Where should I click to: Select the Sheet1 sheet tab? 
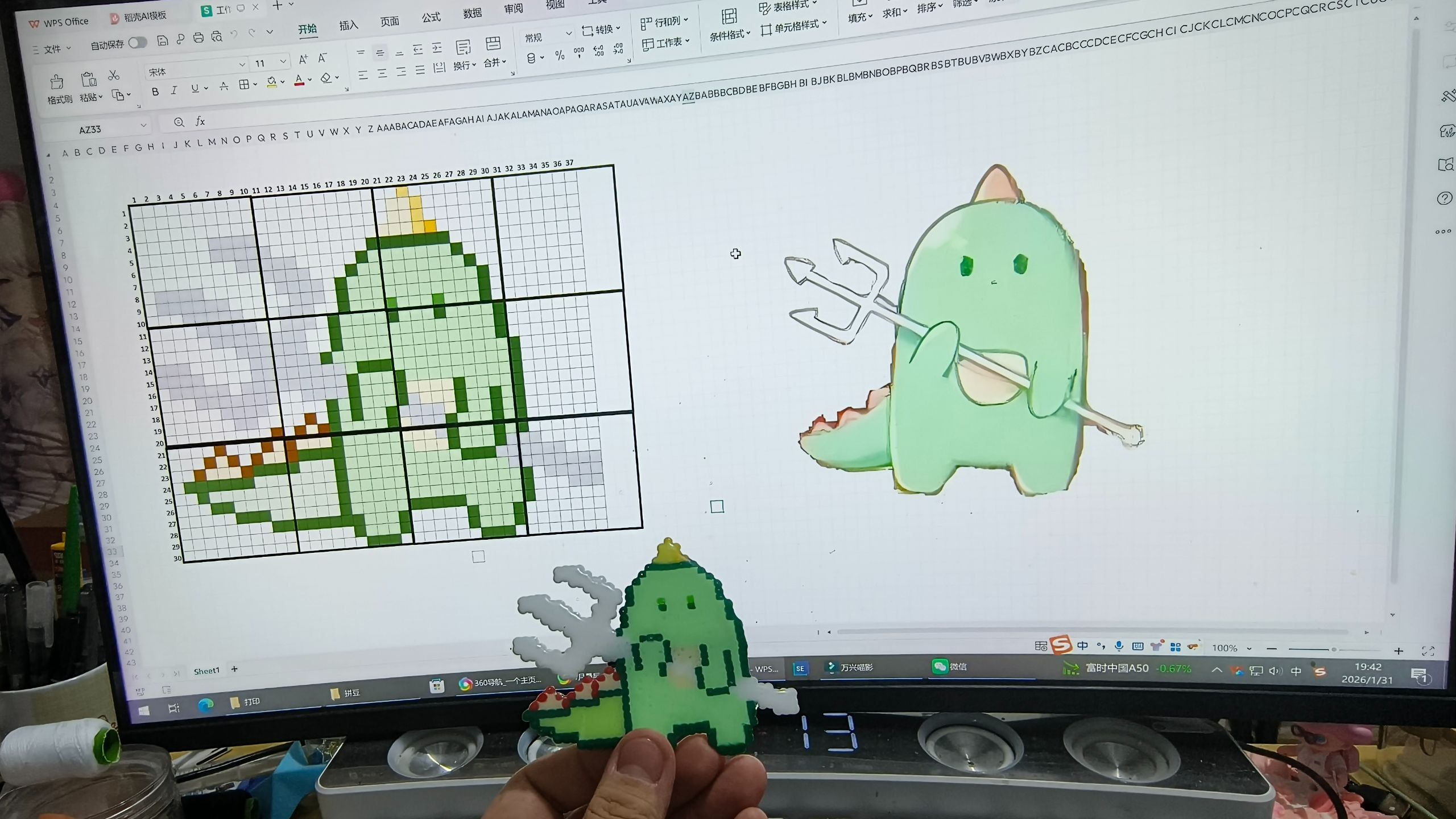pyautogui.click(x=206, y=671)
